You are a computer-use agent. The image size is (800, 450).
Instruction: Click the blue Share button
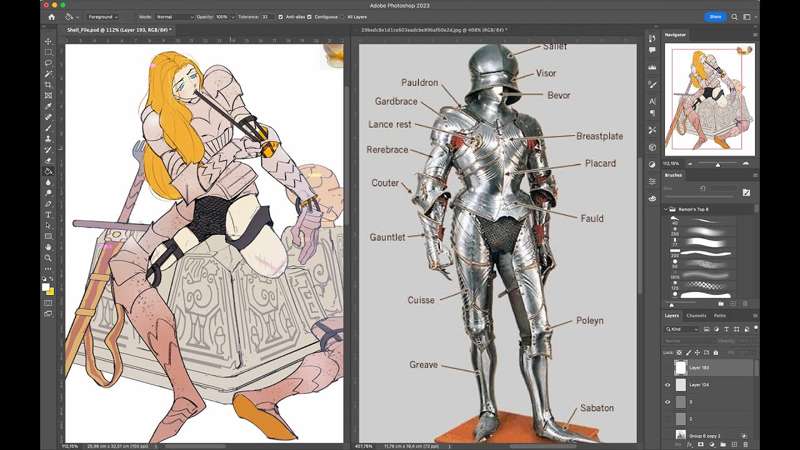coord(715,17)
